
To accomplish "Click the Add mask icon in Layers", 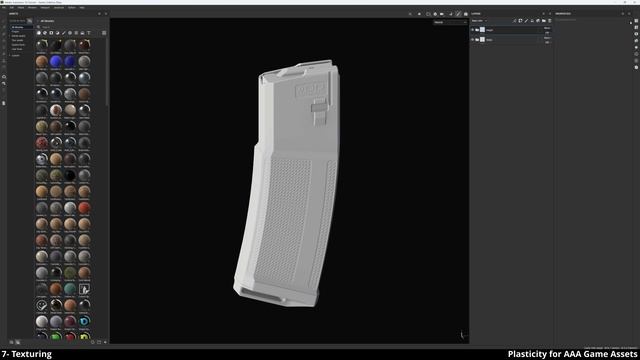I will click(520, 20).
